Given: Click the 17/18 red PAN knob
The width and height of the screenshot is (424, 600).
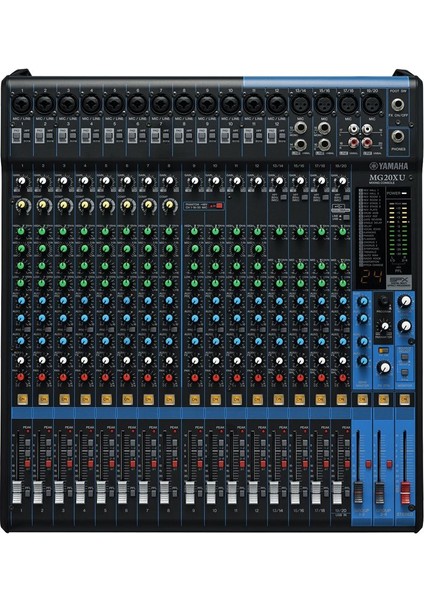Looking at the screenshot, I should click(x=321, y=377).
